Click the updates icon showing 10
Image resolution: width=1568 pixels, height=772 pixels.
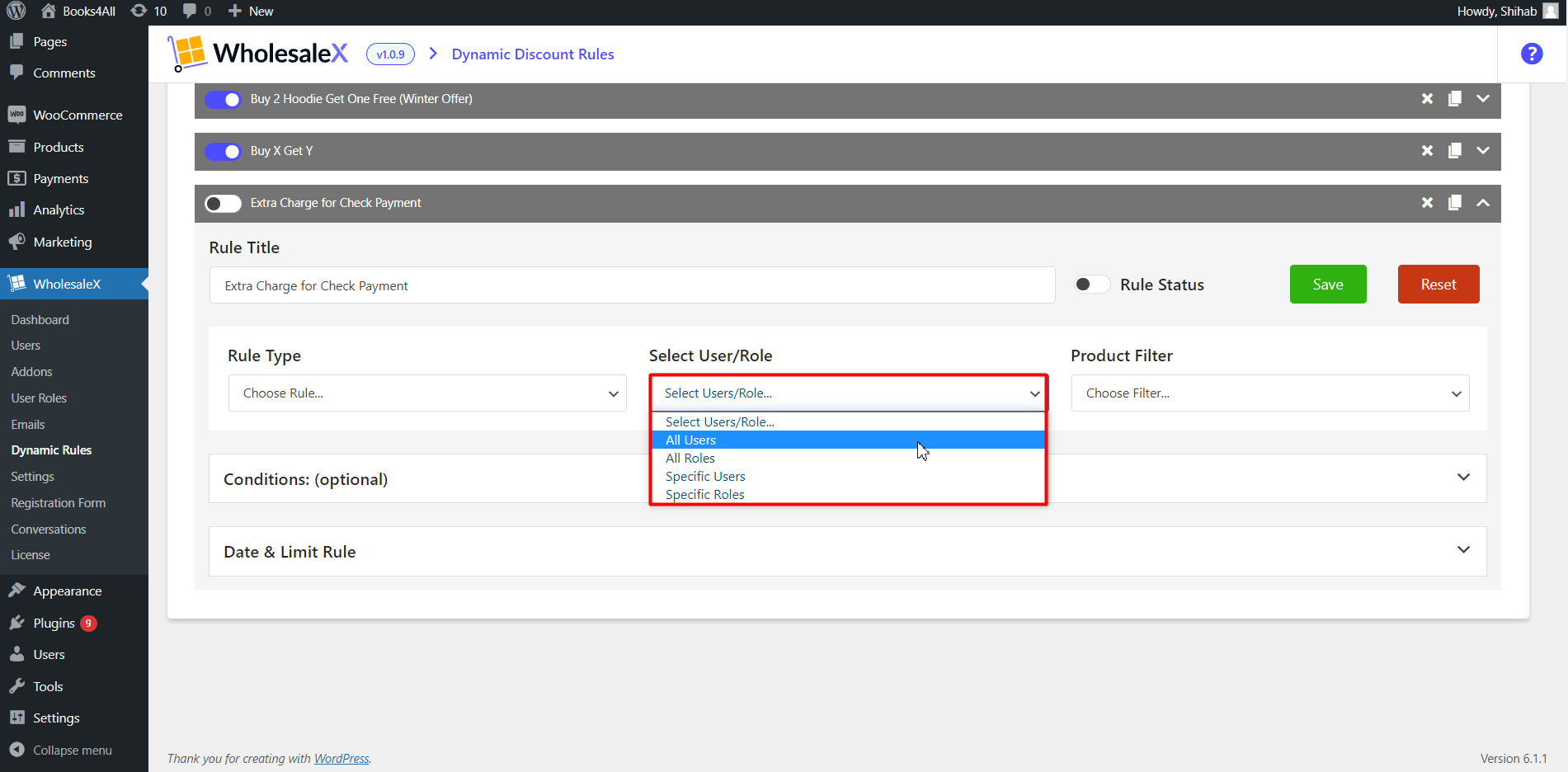149,11
